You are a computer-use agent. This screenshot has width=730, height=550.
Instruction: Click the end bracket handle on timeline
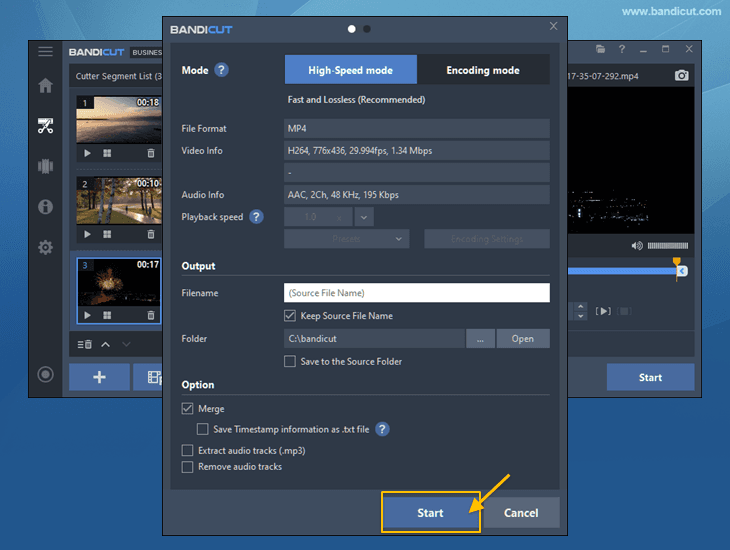[x=682, y=271]
